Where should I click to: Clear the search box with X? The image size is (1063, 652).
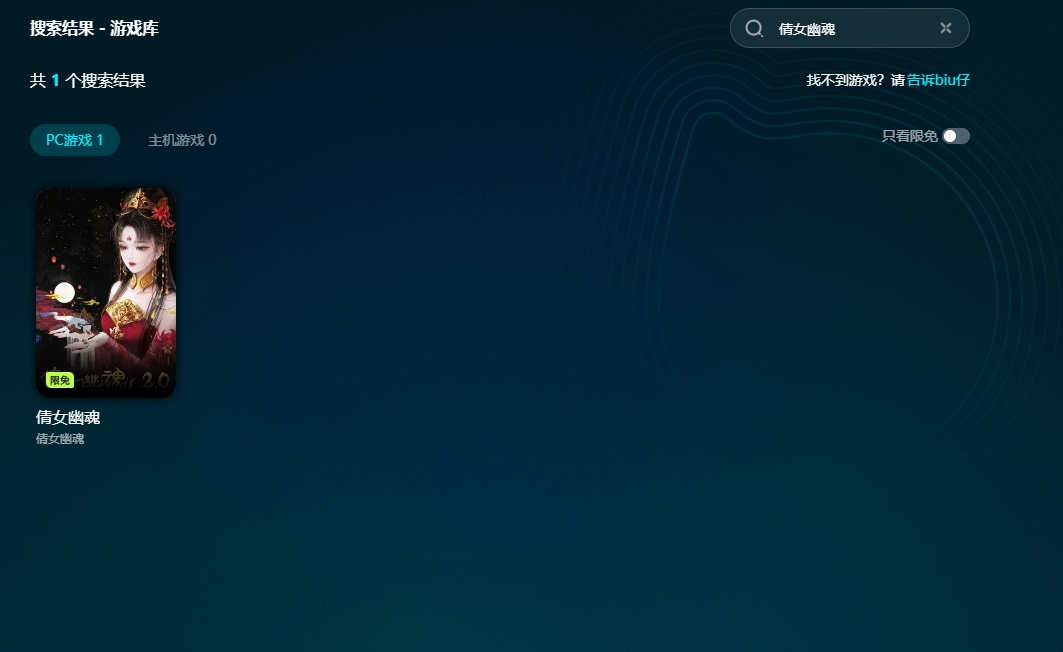(946, 28)
